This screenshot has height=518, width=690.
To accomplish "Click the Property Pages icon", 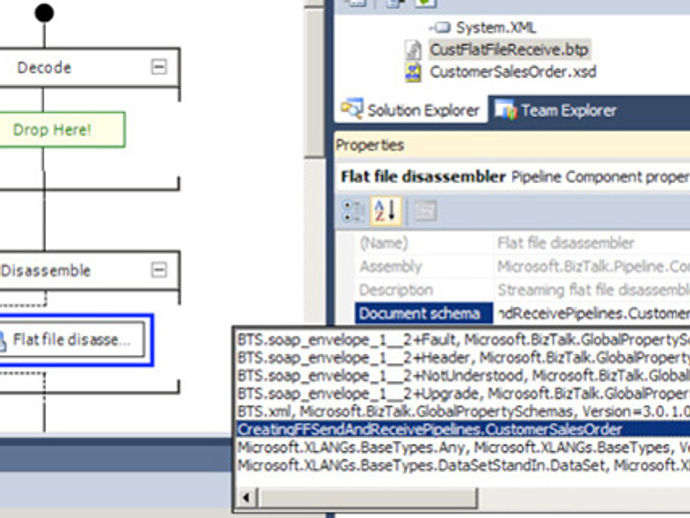I will click(x=426, y=211).
